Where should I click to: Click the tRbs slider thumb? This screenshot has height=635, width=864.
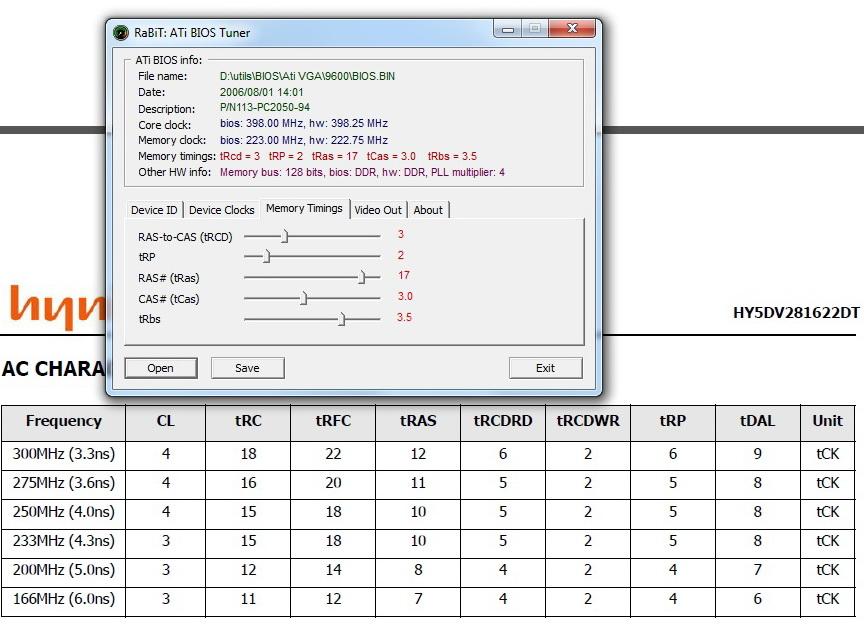coord(342,319)
